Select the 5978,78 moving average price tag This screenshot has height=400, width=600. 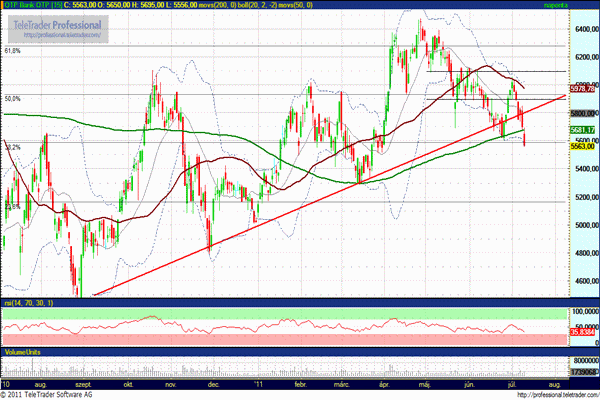(582, 89)
